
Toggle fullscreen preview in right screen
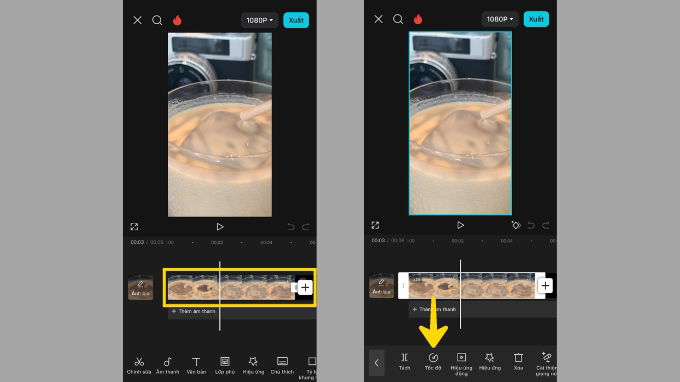tap(375, 225)
